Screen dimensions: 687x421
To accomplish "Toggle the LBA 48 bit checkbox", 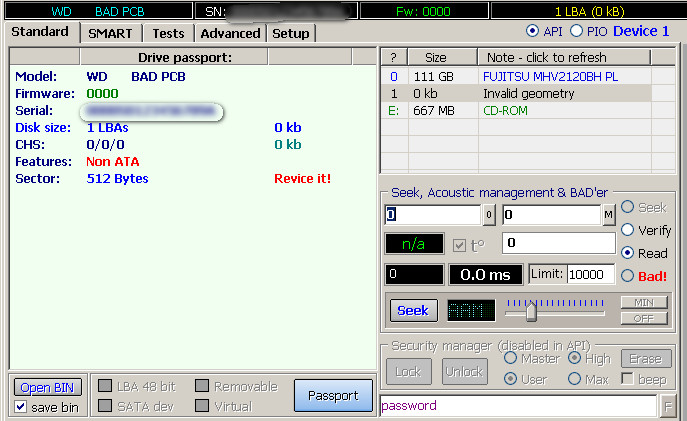I will pyautogui.click(x=105, y=386).
